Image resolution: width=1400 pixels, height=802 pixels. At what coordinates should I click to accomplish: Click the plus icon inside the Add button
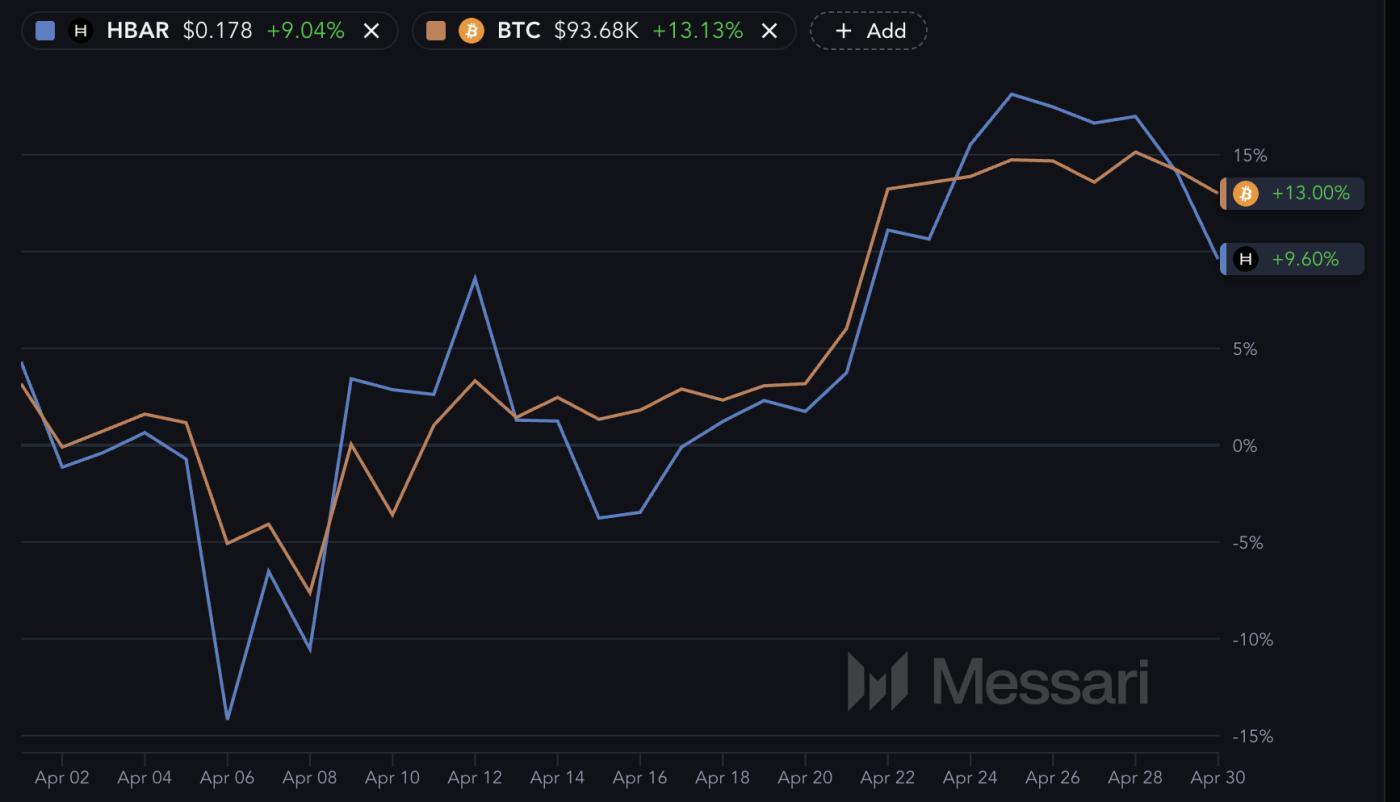(843, 30)
